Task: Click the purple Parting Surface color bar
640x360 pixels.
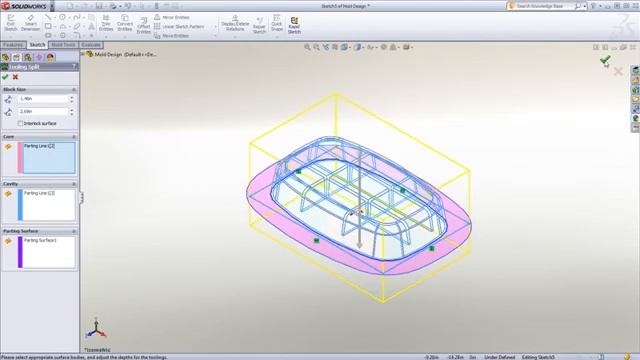Action: point(20,252)
